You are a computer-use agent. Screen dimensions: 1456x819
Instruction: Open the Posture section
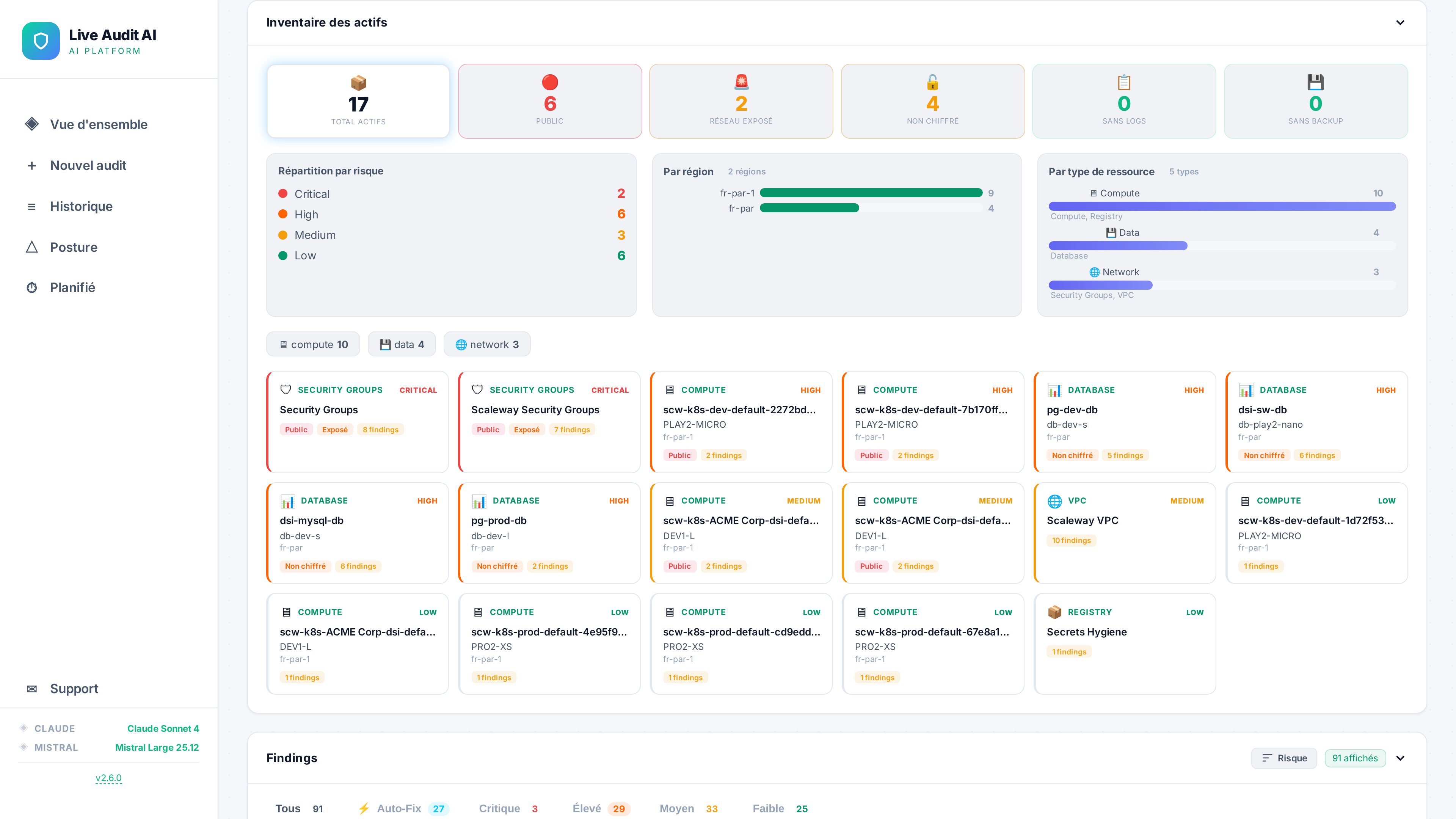[x=74, y=247]
